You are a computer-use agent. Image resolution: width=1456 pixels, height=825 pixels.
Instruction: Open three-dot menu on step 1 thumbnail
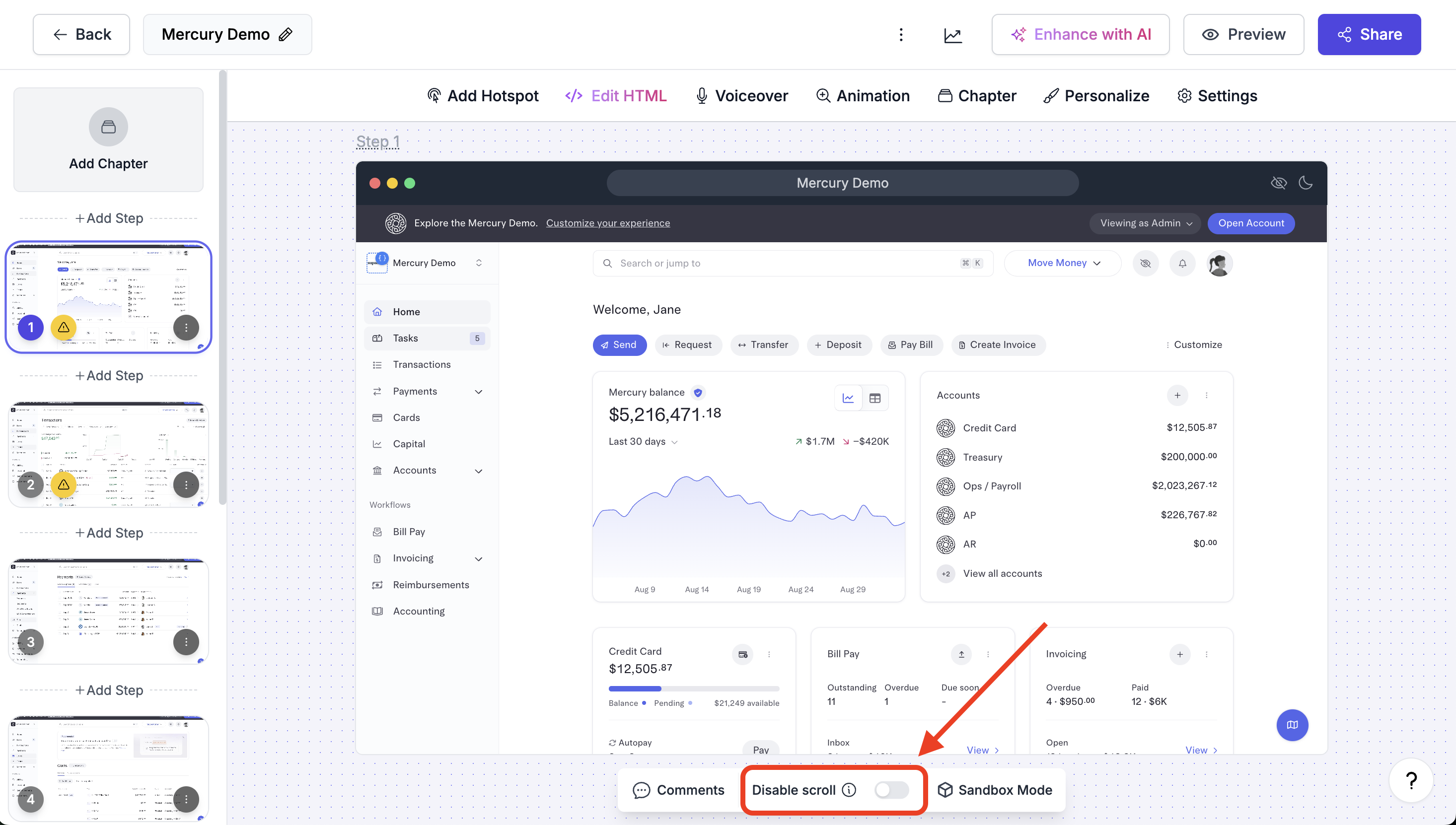pyautogui.click(x=186, y=328)
